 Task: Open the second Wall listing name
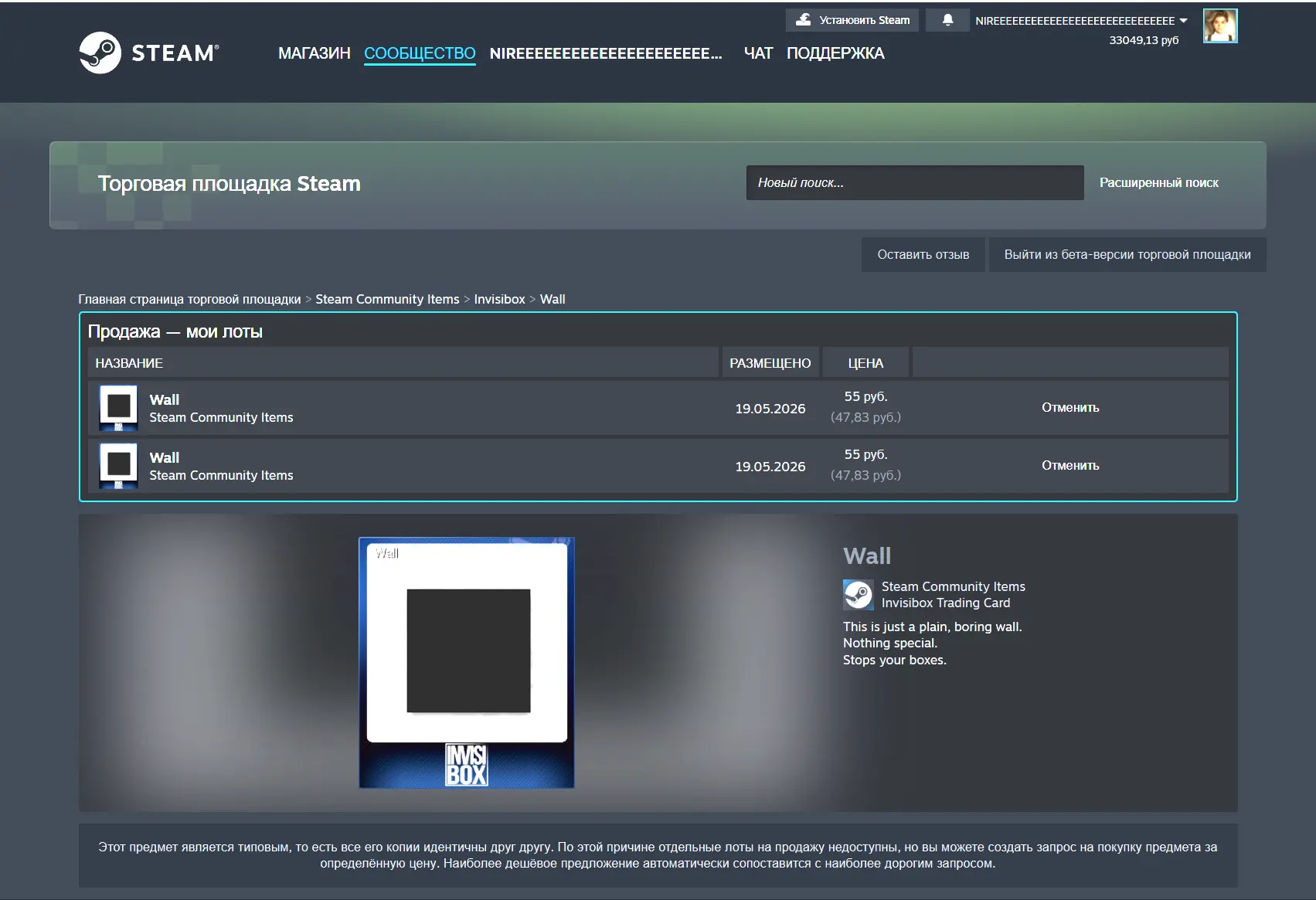pyautogui.click(x=165, y=457)
